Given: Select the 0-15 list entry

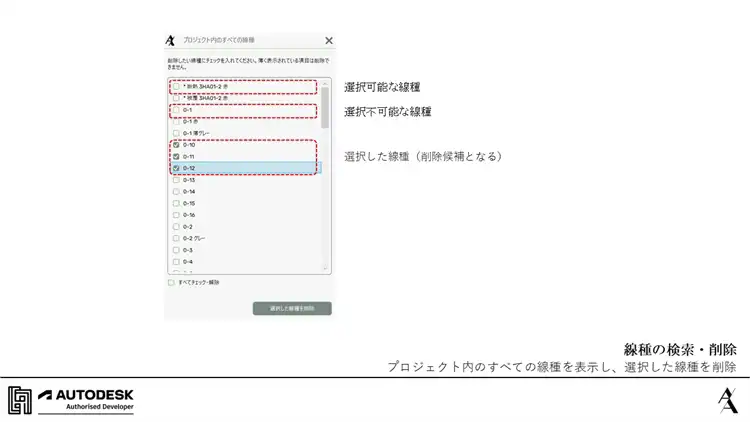Looking at the screenshot, I should [246, 203].
